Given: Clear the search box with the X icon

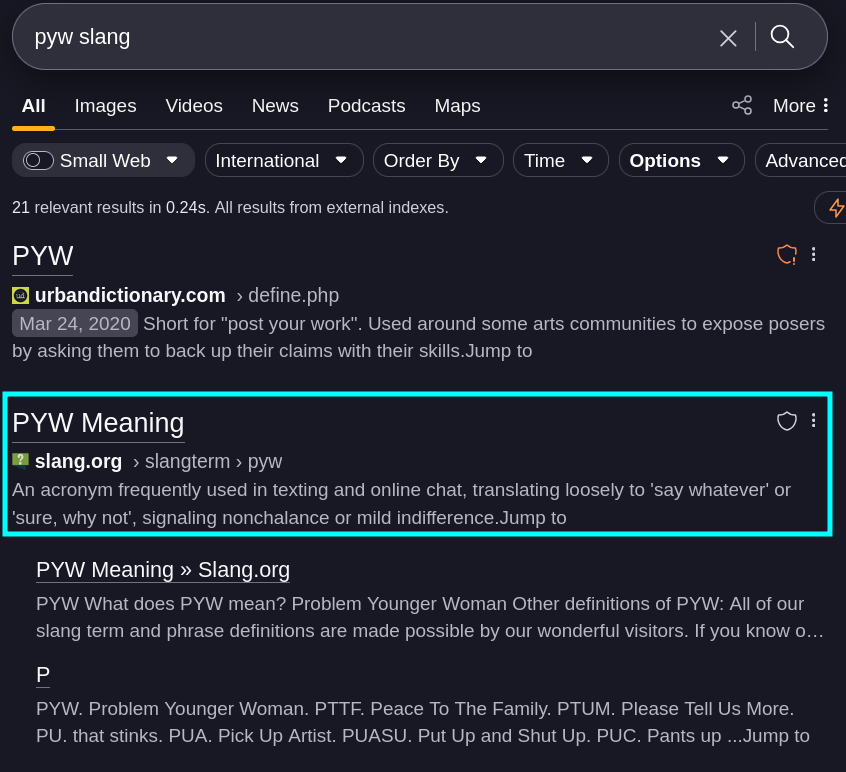Looking at the screenshot, I should pos(728,38).
